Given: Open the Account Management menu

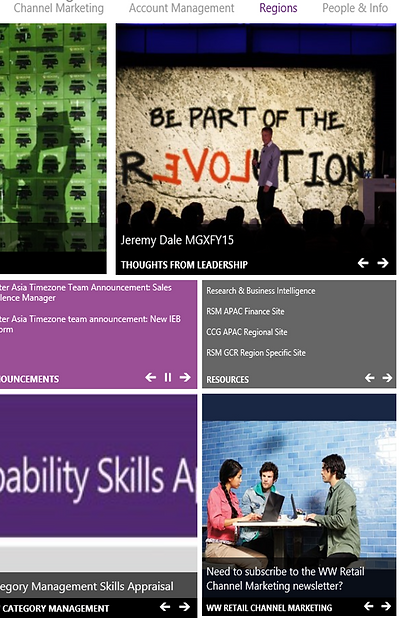Looking at the screenshot, I should (x=181, y=8).
